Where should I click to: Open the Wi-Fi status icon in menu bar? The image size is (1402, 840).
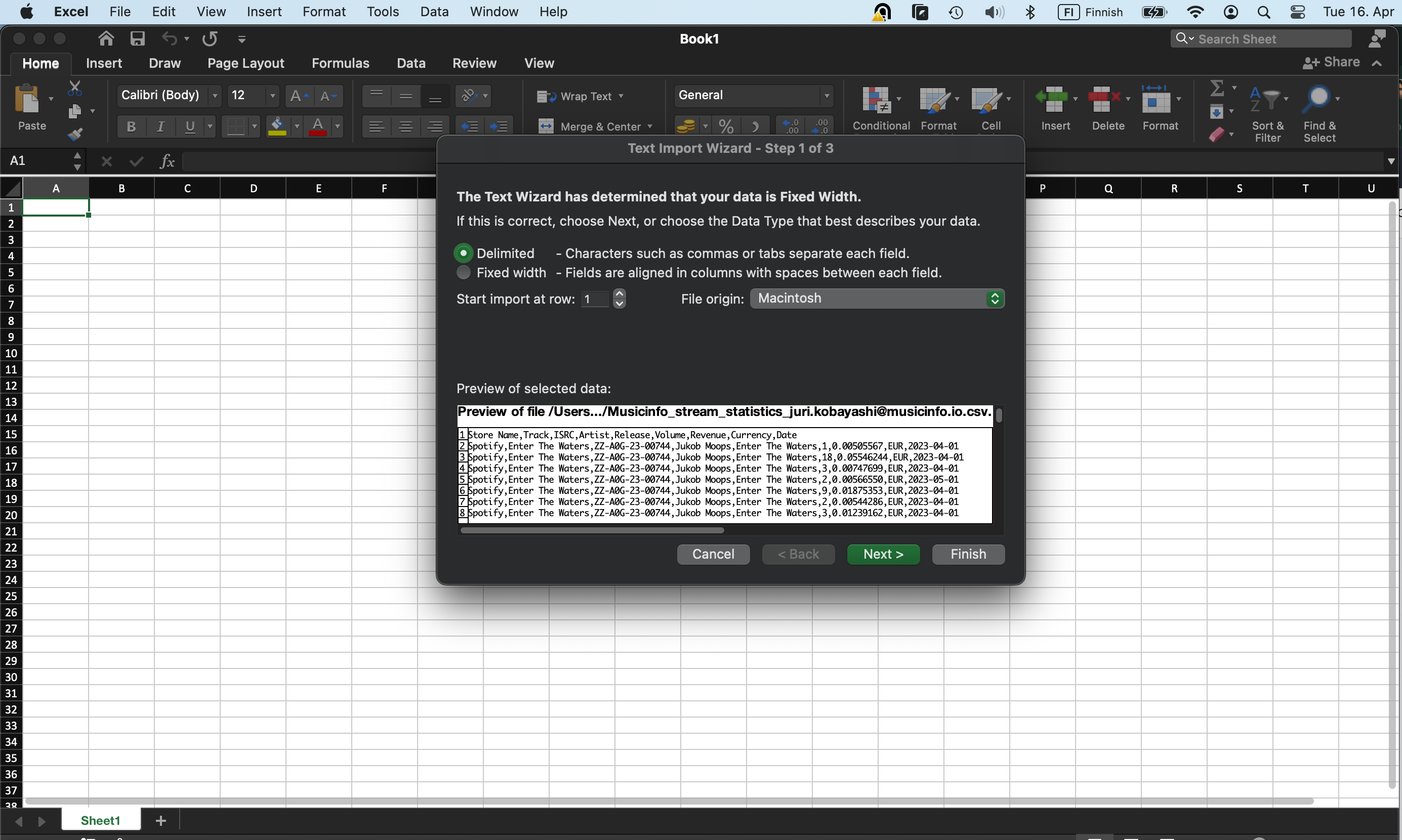(x=1194, y=12)
